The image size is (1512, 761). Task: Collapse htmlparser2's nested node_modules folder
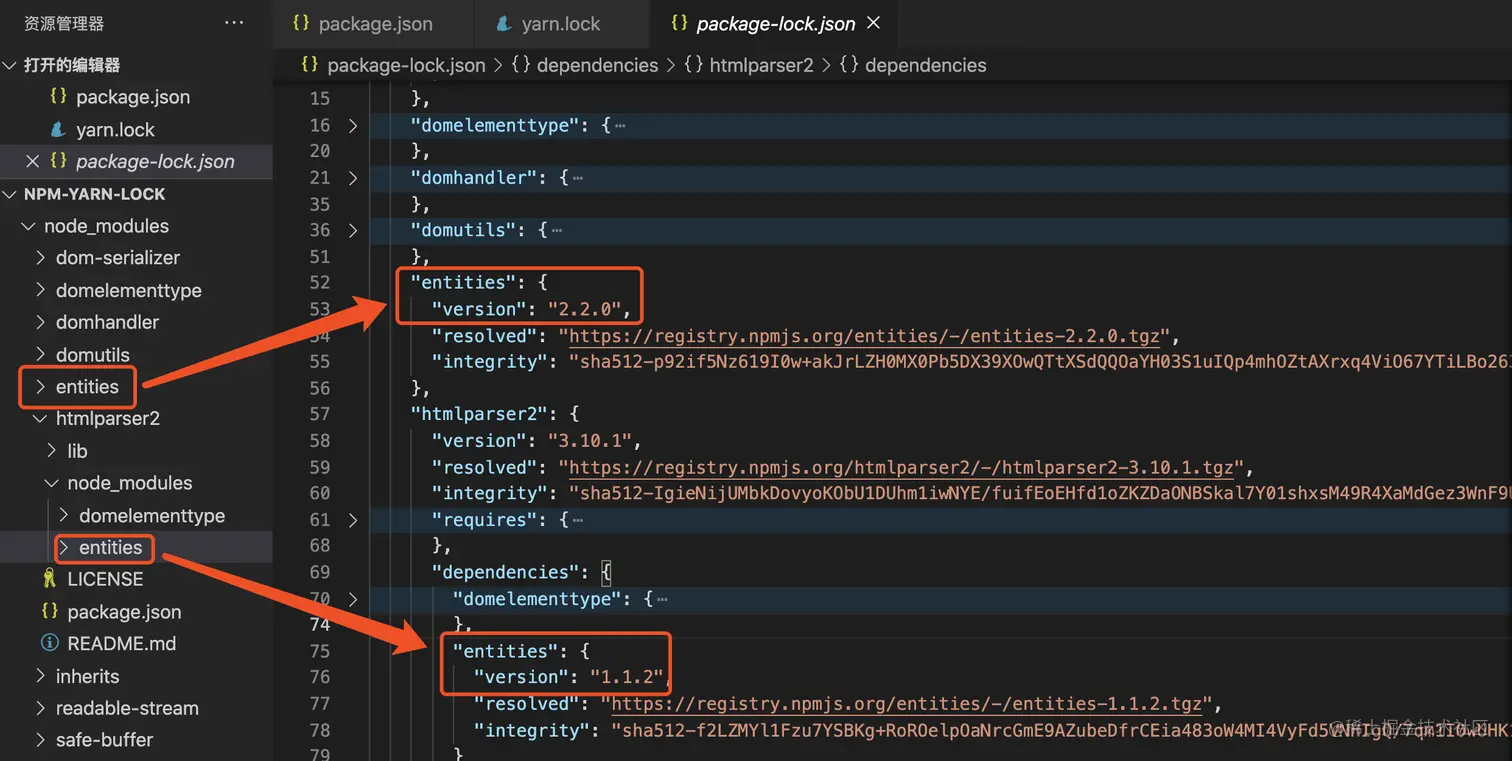tap(51, 483)
